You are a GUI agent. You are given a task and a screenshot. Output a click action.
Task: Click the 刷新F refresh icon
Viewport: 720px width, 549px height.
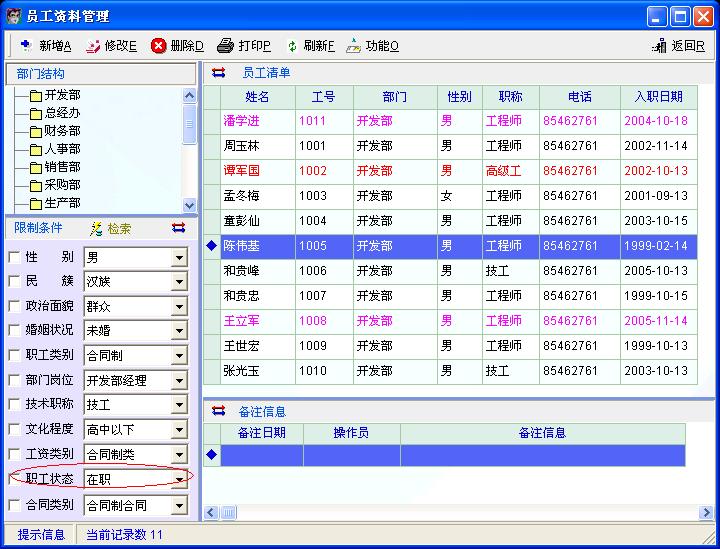(x=292, y=45)
